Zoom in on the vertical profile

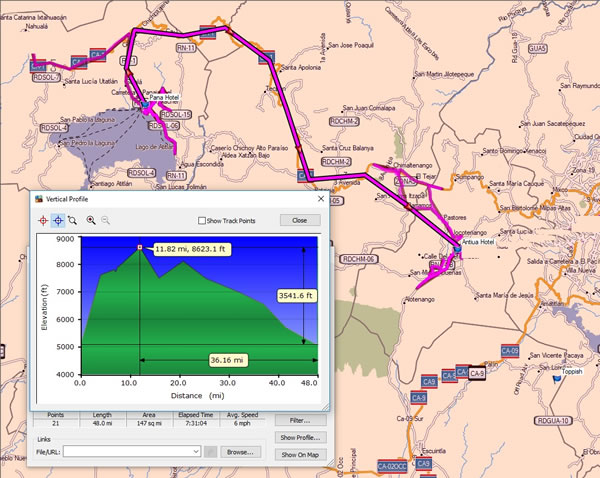click(x=91, y=220)
